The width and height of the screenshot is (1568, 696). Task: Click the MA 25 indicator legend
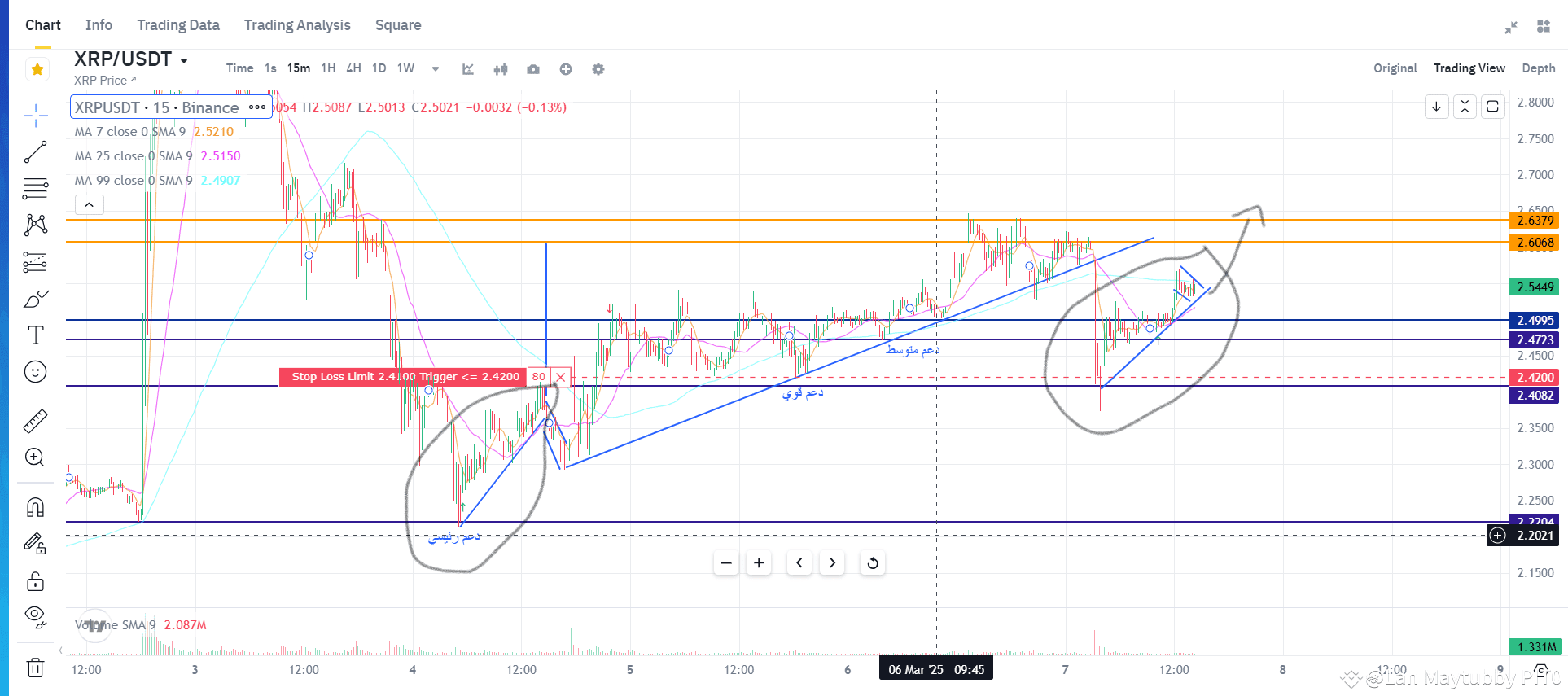[157, 156]
